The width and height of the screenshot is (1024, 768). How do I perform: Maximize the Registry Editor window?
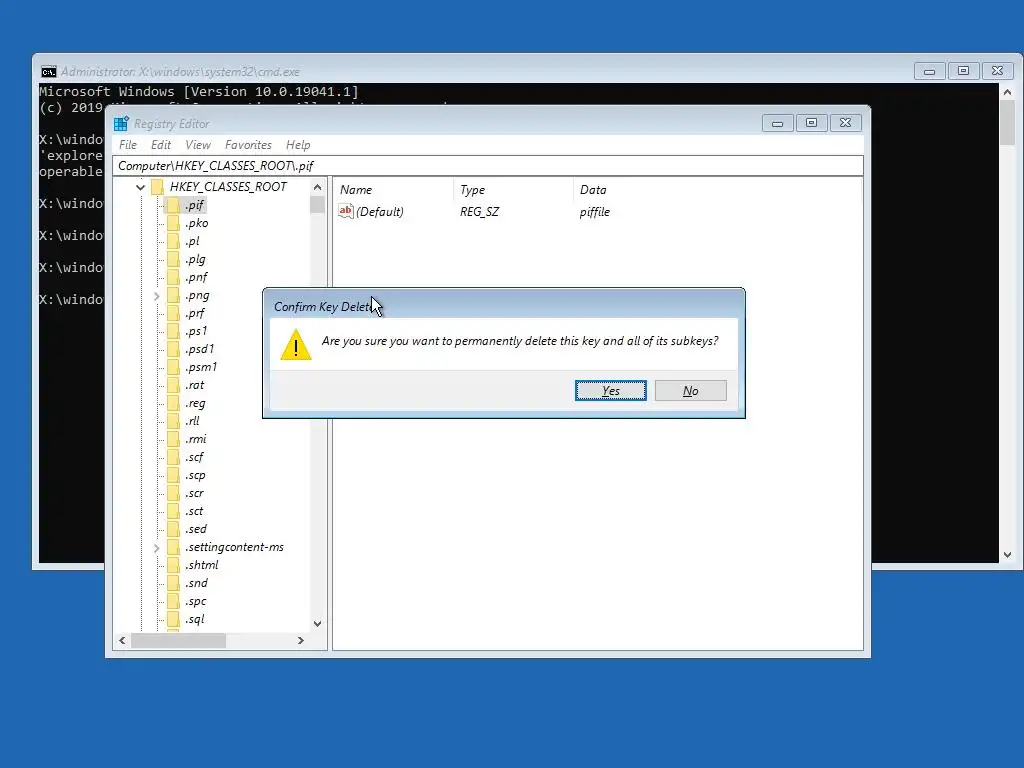[811, 123]
